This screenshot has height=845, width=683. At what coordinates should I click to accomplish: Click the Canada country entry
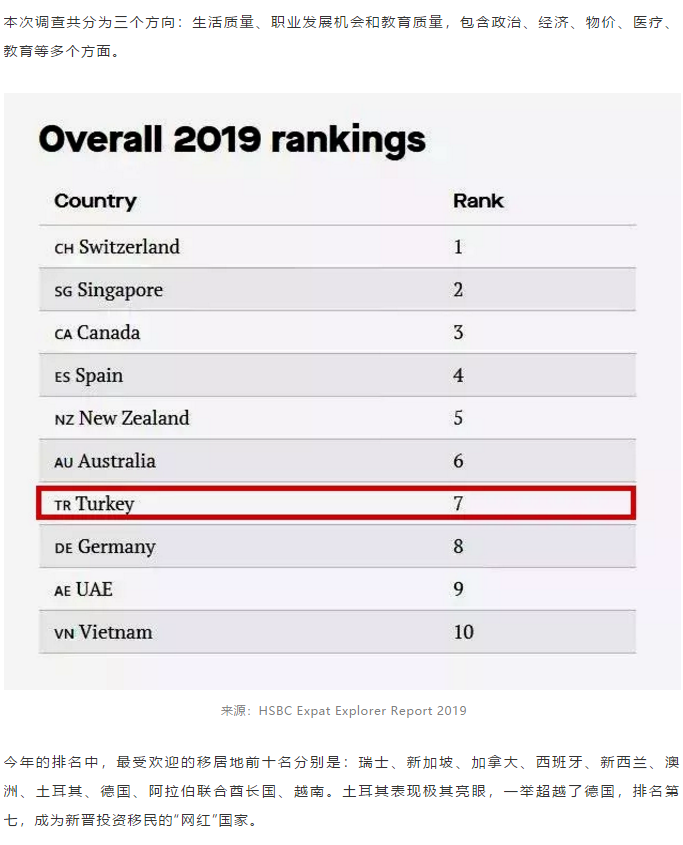tap(98, 333)
